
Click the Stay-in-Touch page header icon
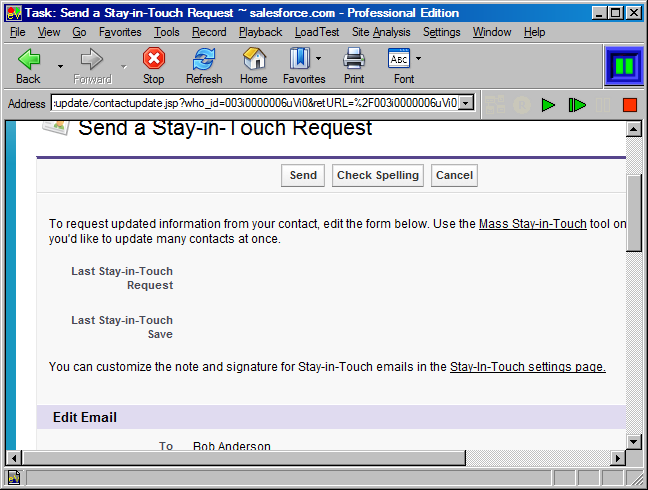tap(56, 127)
